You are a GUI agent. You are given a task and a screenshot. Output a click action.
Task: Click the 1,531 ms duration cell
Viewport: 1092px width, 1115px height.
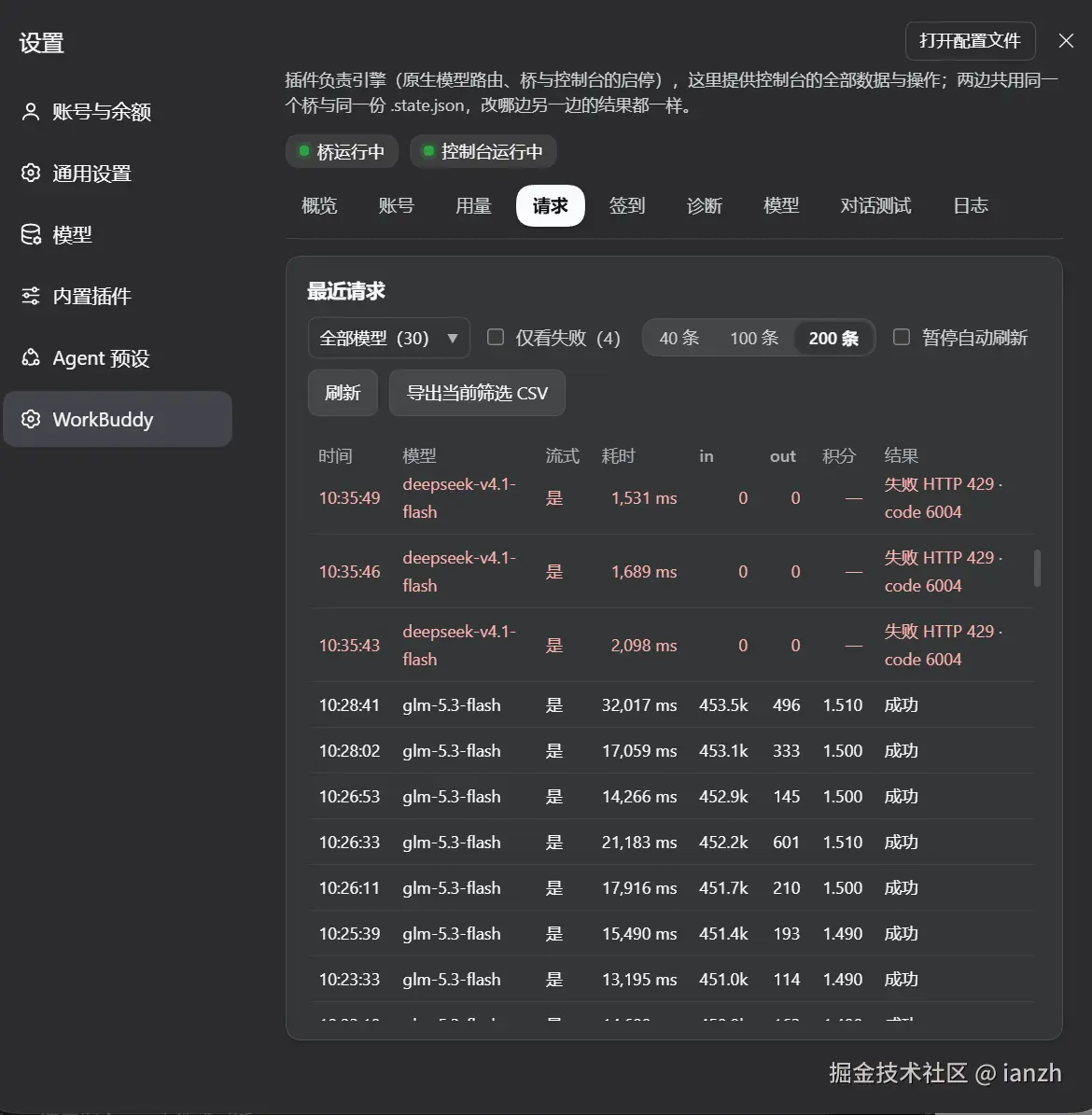pos(644,497)
